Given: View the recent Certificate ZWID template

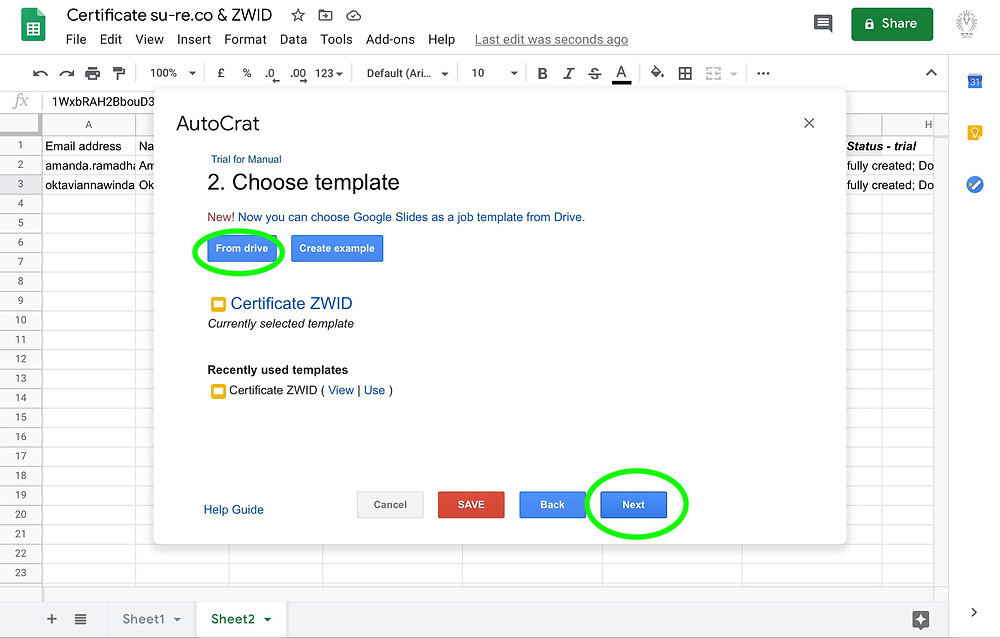Looking at the screenshot, I should pyautogui.click(x=341, y=390).
